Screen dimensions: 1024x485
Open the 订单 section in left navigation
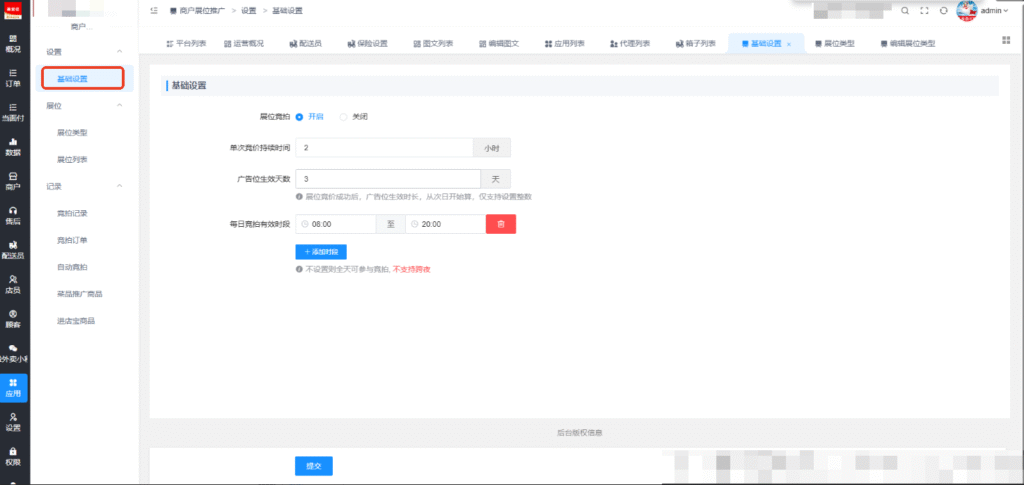tap(13, 77)
